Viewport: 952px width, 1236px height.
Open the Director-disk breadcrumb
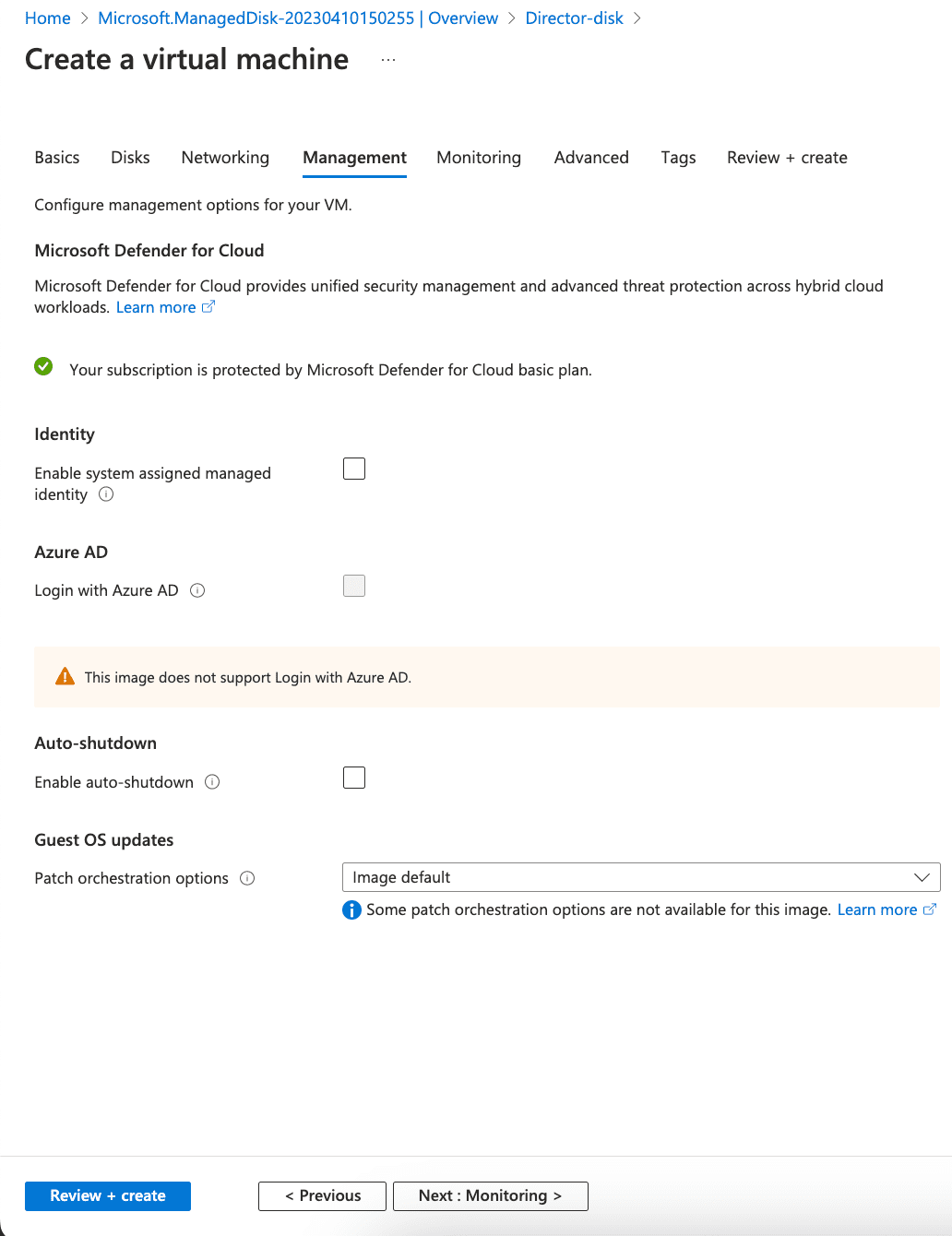pyautogui.click(x=574, y=18)
